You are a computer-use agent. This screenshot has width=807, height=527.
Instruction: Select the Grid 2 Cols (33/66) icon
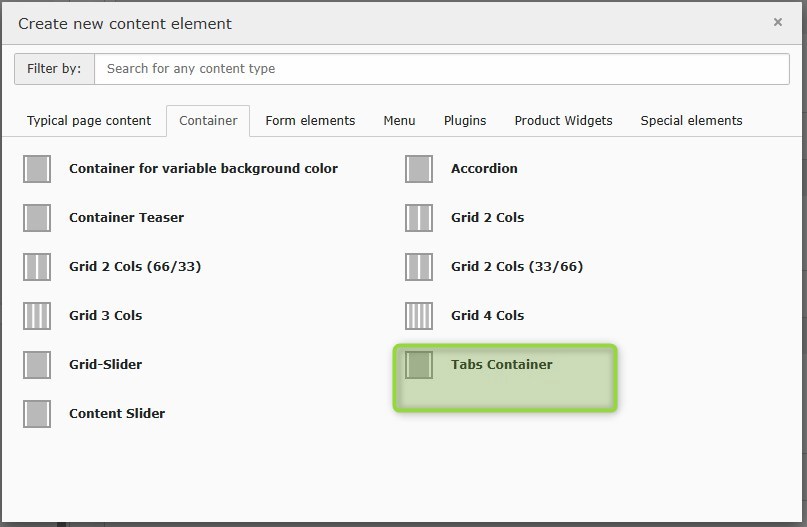(419, 267)
